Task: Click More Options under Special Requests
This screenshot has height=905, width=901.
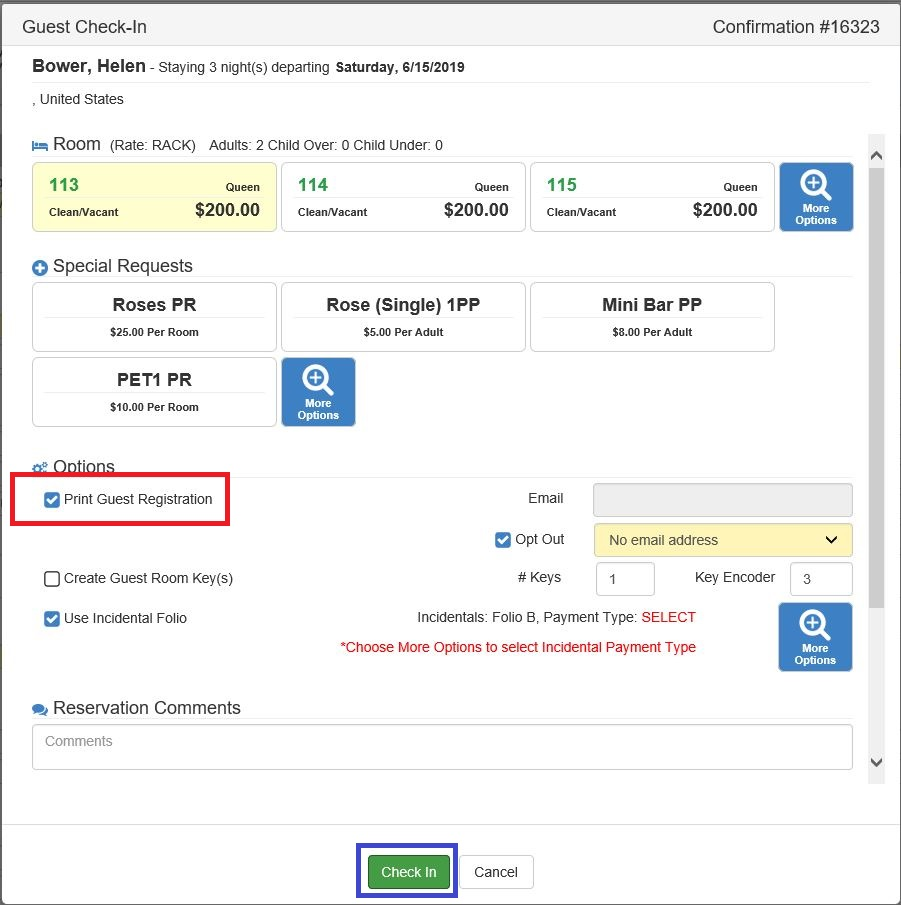Action: pyautogui.click(x=318, y=391)
